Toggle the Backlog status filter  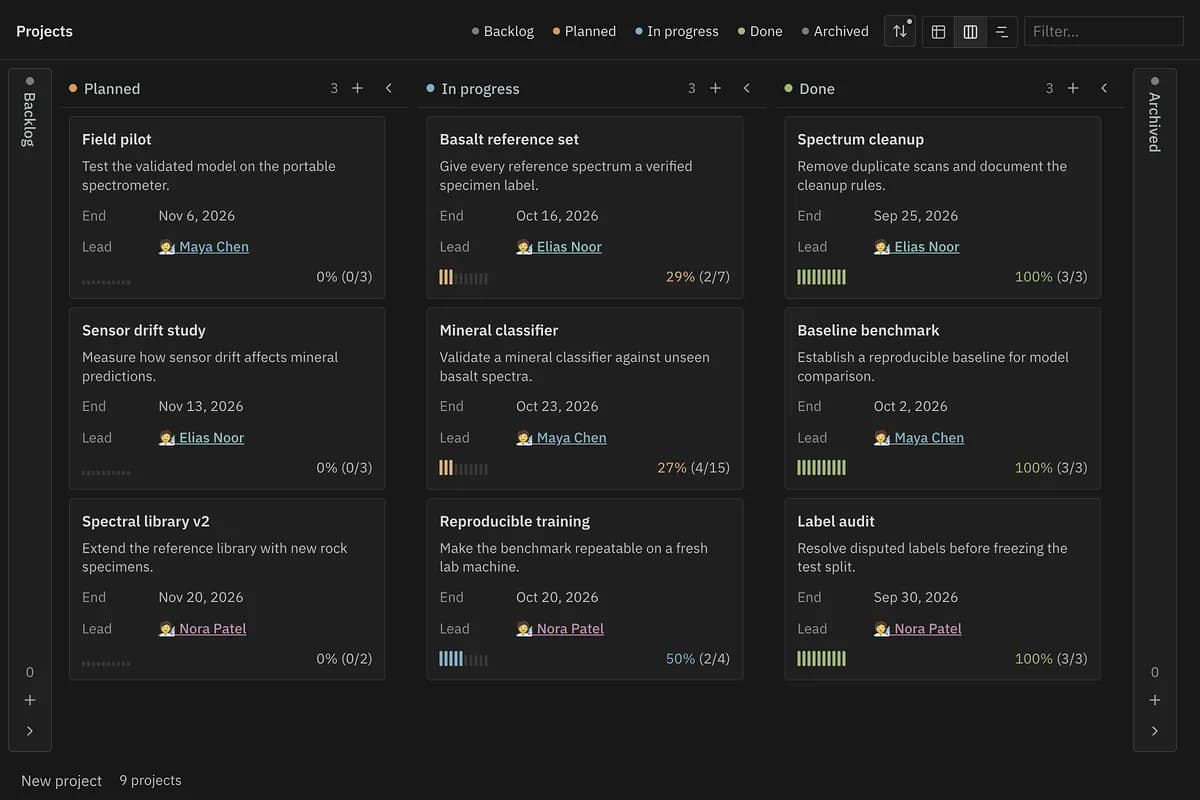503,31
